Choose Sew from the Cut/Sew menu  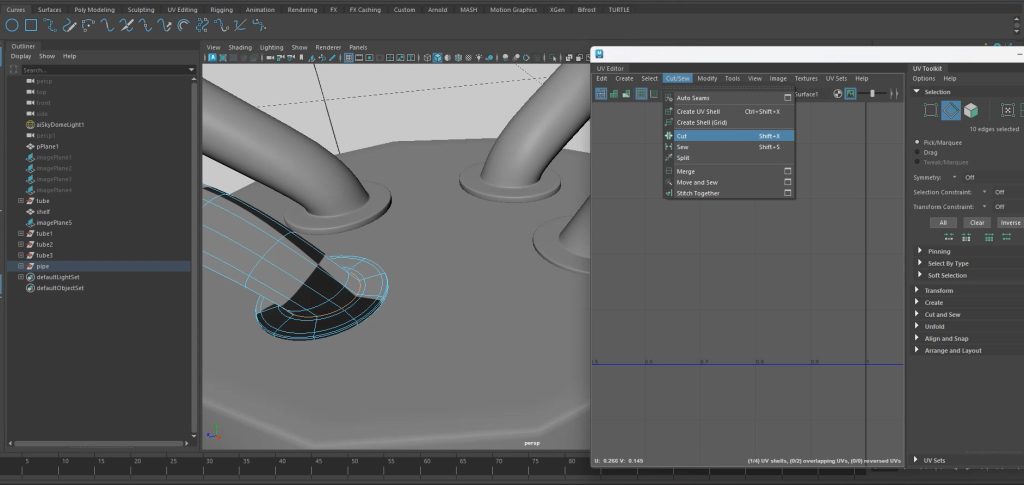coord(729,147)
